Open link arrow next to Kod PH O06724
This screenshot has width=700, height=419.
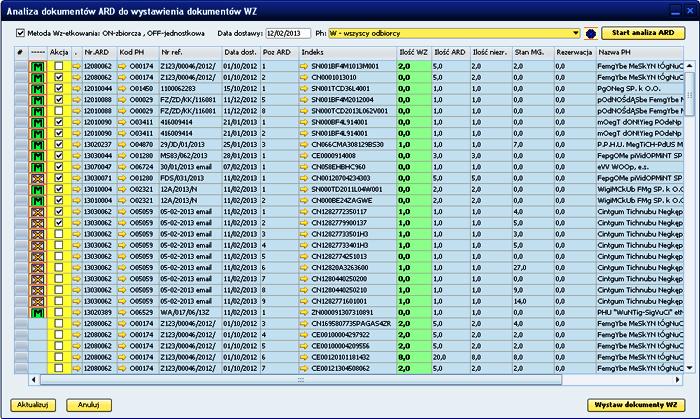coord(122,167)
